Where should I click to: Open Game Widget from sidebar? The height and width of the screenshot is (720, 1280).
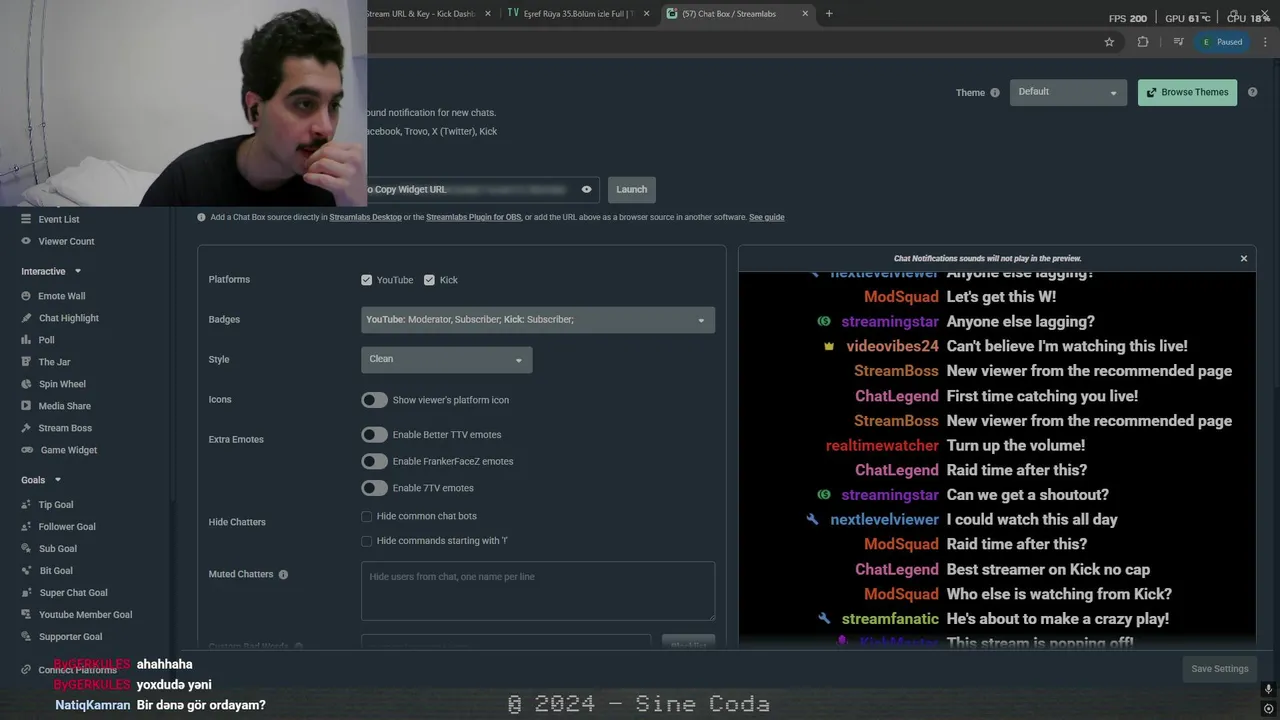[x=68, y=450]
